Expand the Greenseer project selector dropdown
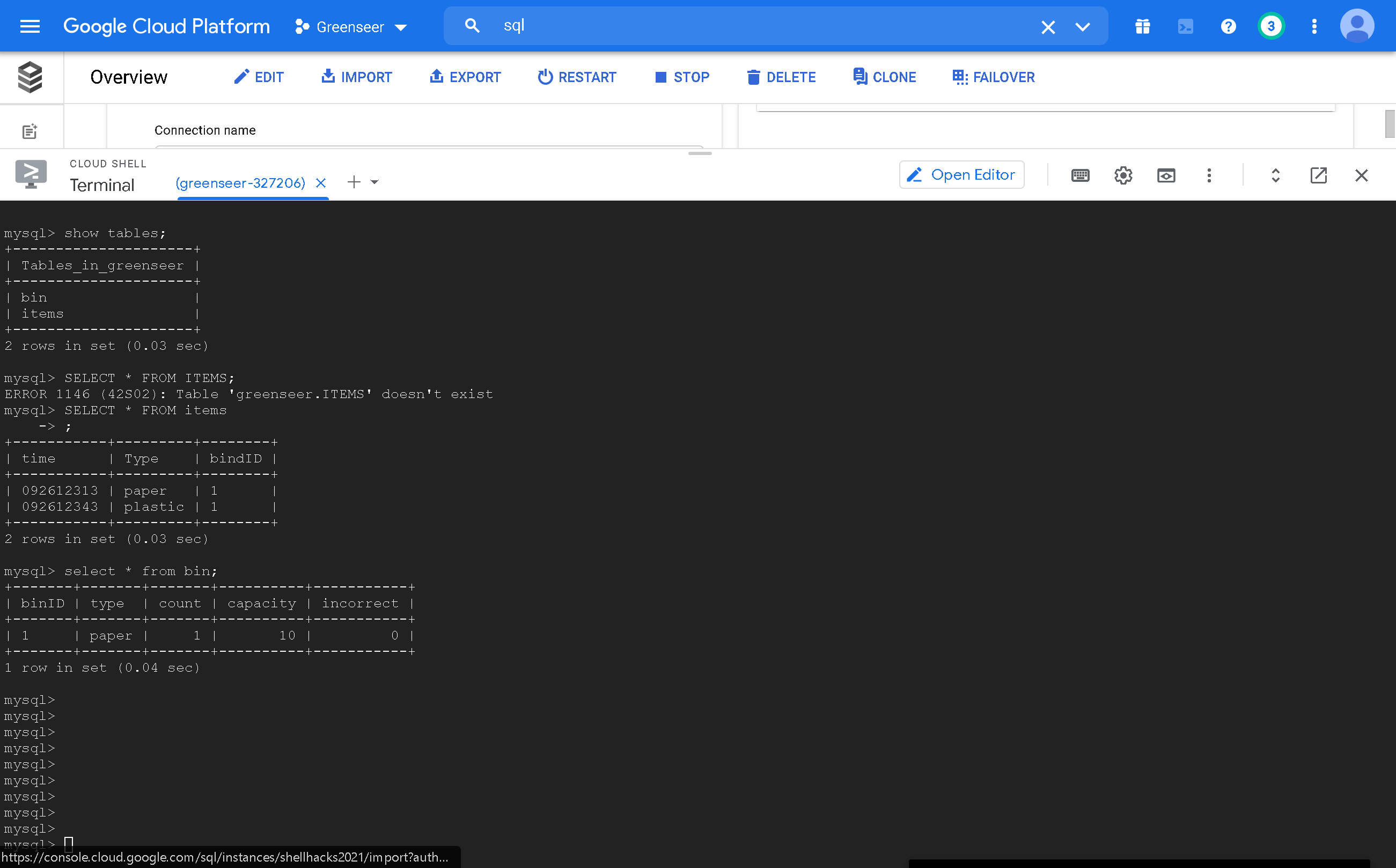 click(351, 26)
